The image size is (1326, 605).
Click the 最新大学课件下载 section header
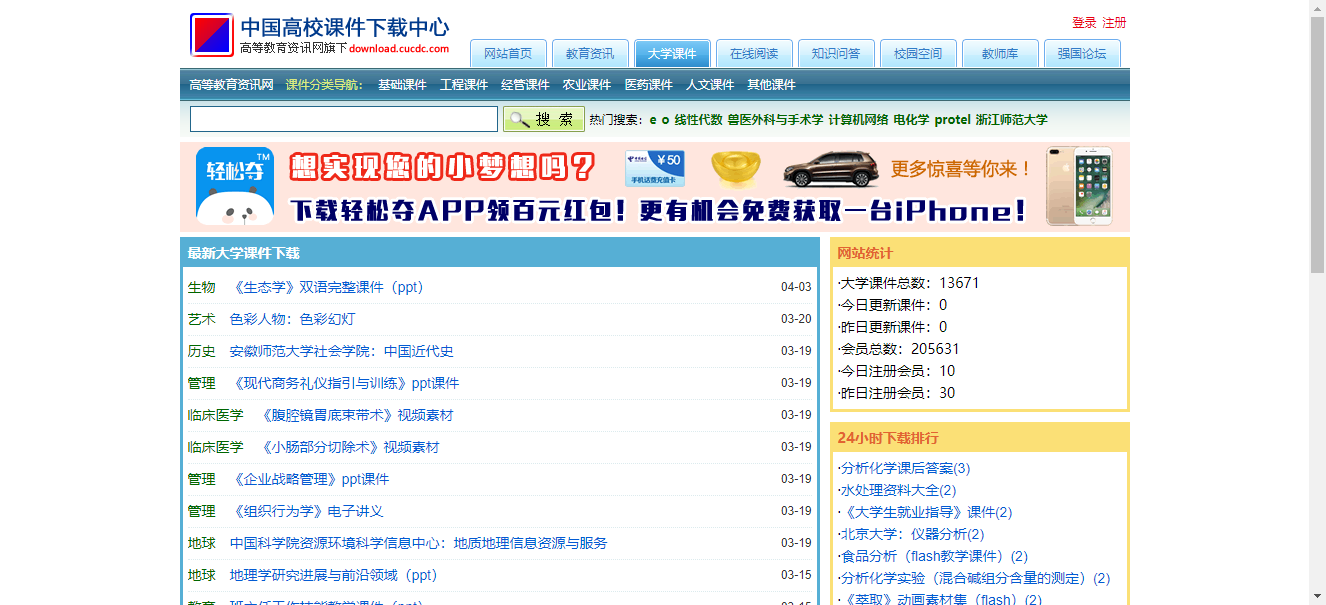pyautogui.click(x=243, y=253)
